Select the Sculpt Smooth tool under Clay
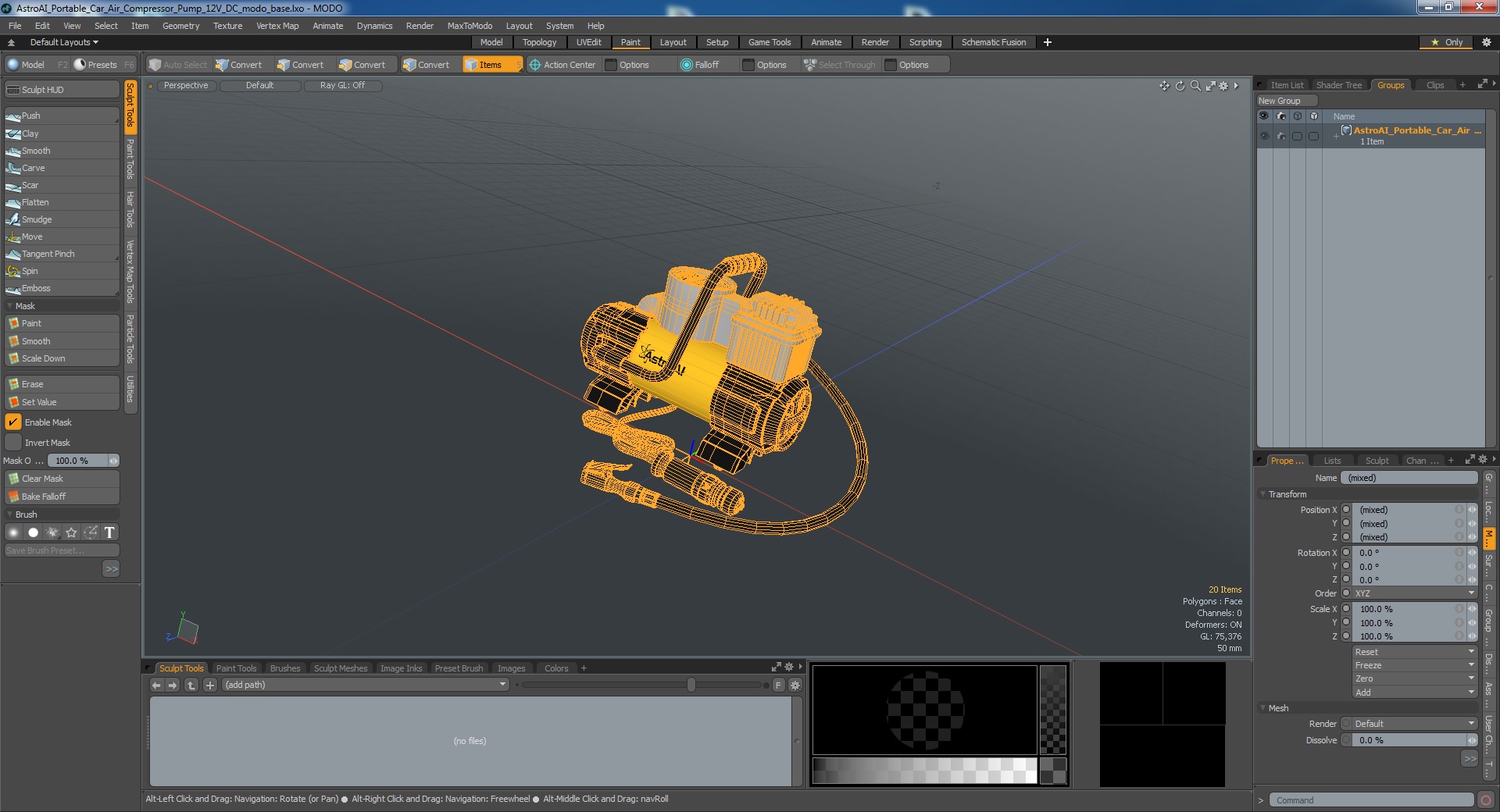Viewport: 1500px width, 812px height. [x=62, y=151]
